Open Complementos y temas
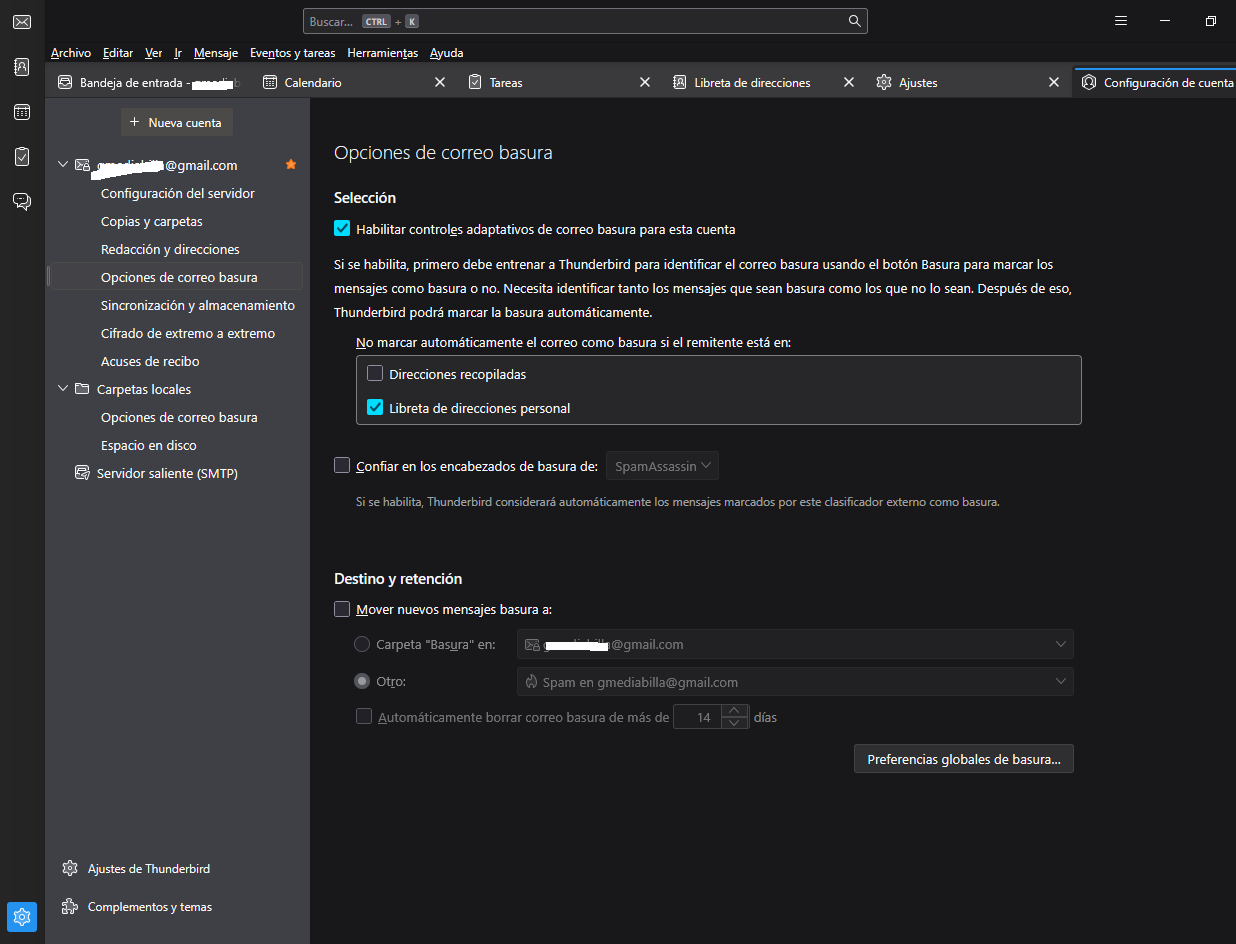 pyautogui.click(x=149, y=907)
